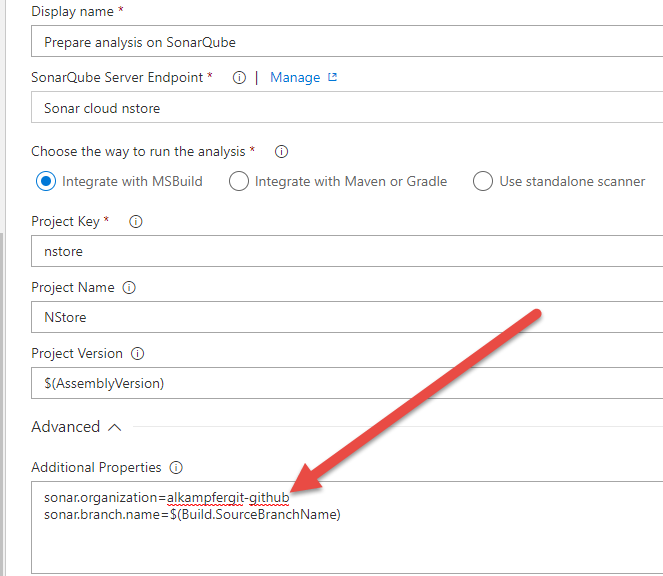Click the Project Key info icon
Image resolution: width=663 pixels, height=576 pixels.
click(x=136, y=222)
